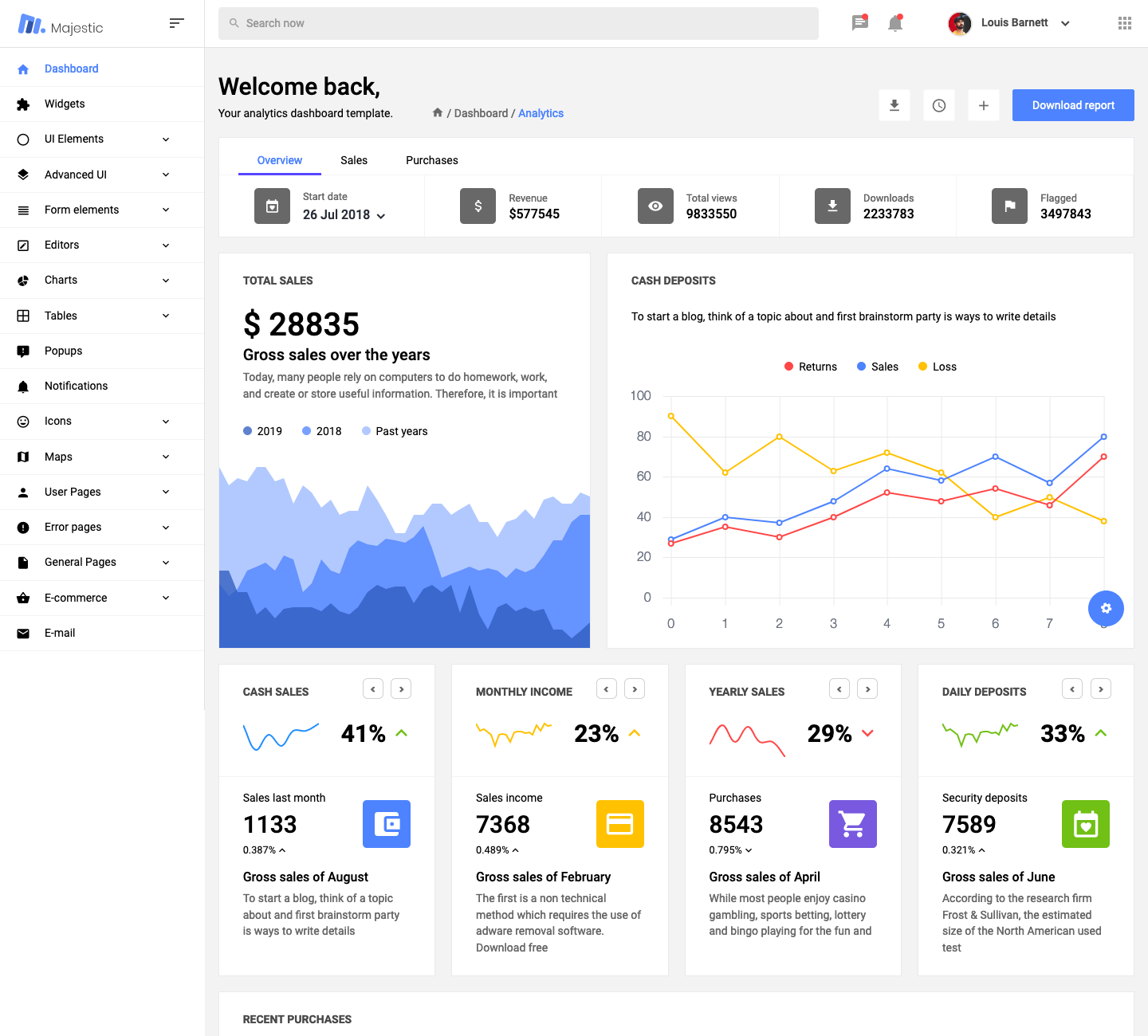Open the apps grid icon
1148x1036 pixels.
(x=1124, y=23)
